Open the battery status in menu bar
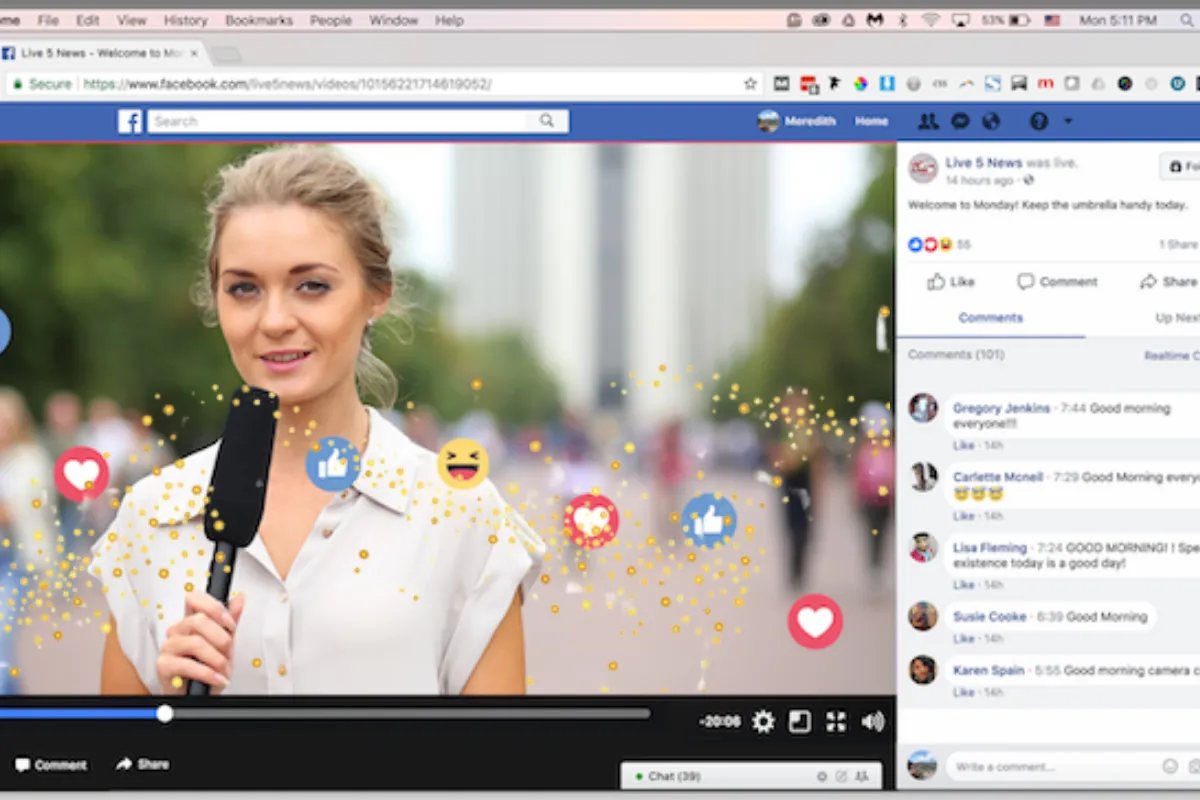Screen dimensions: 1200x800 click(x=1005, y=20)
